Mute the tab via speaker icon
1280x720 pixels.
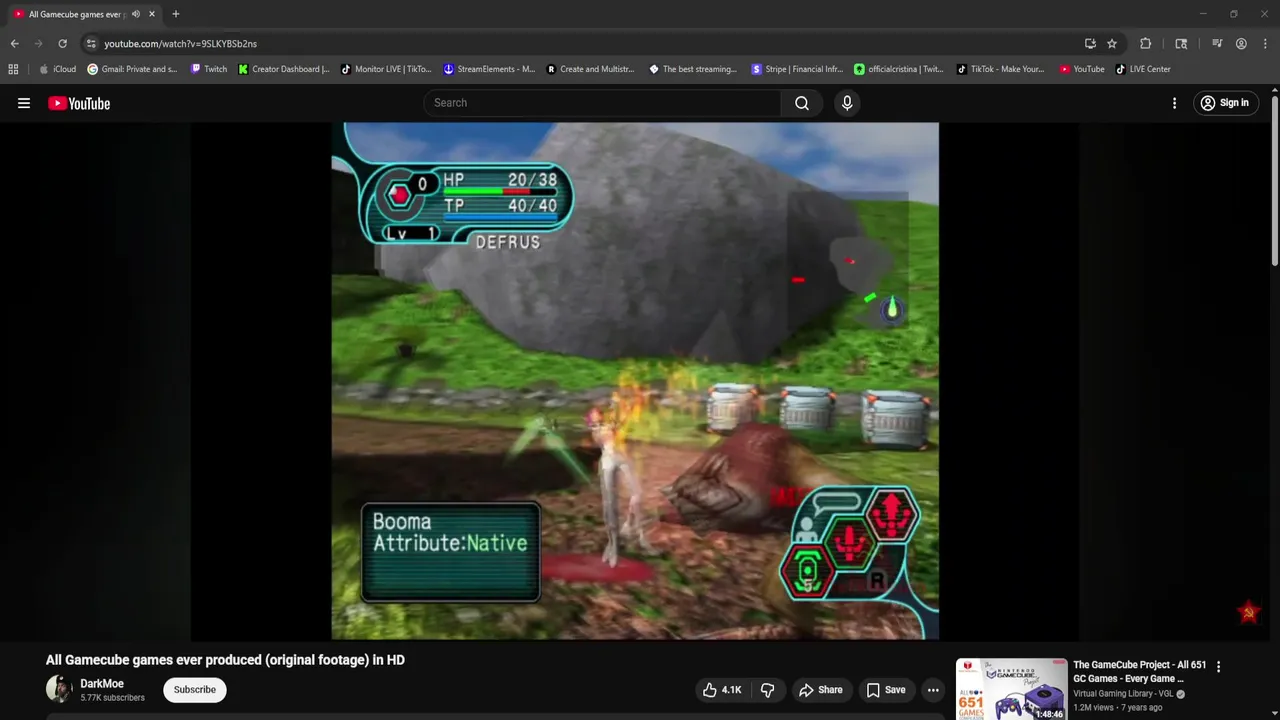(x=135, y=14)
